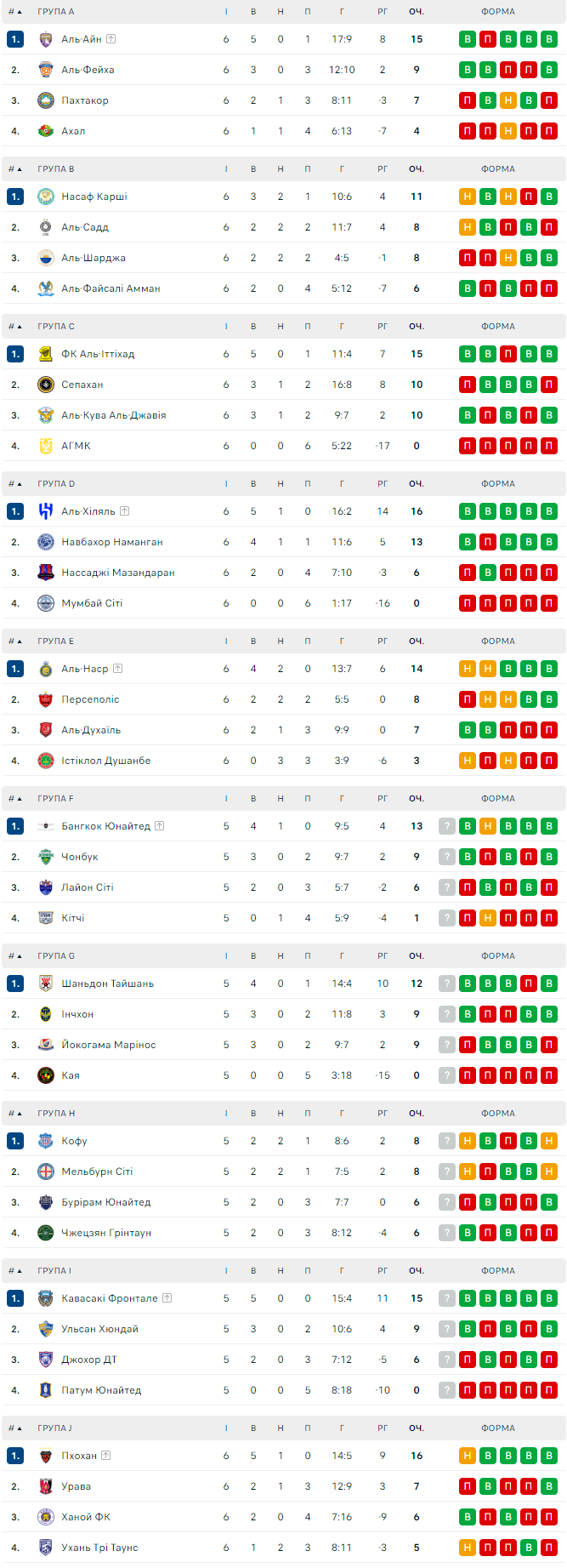Click the Мельбурн Сіті team logo
This screenshot has height=1568, width=567.
(46, 1172)
